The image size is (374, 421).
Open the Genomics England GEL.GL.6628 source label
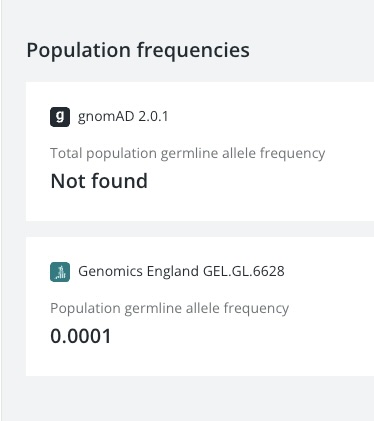point(181,271)
